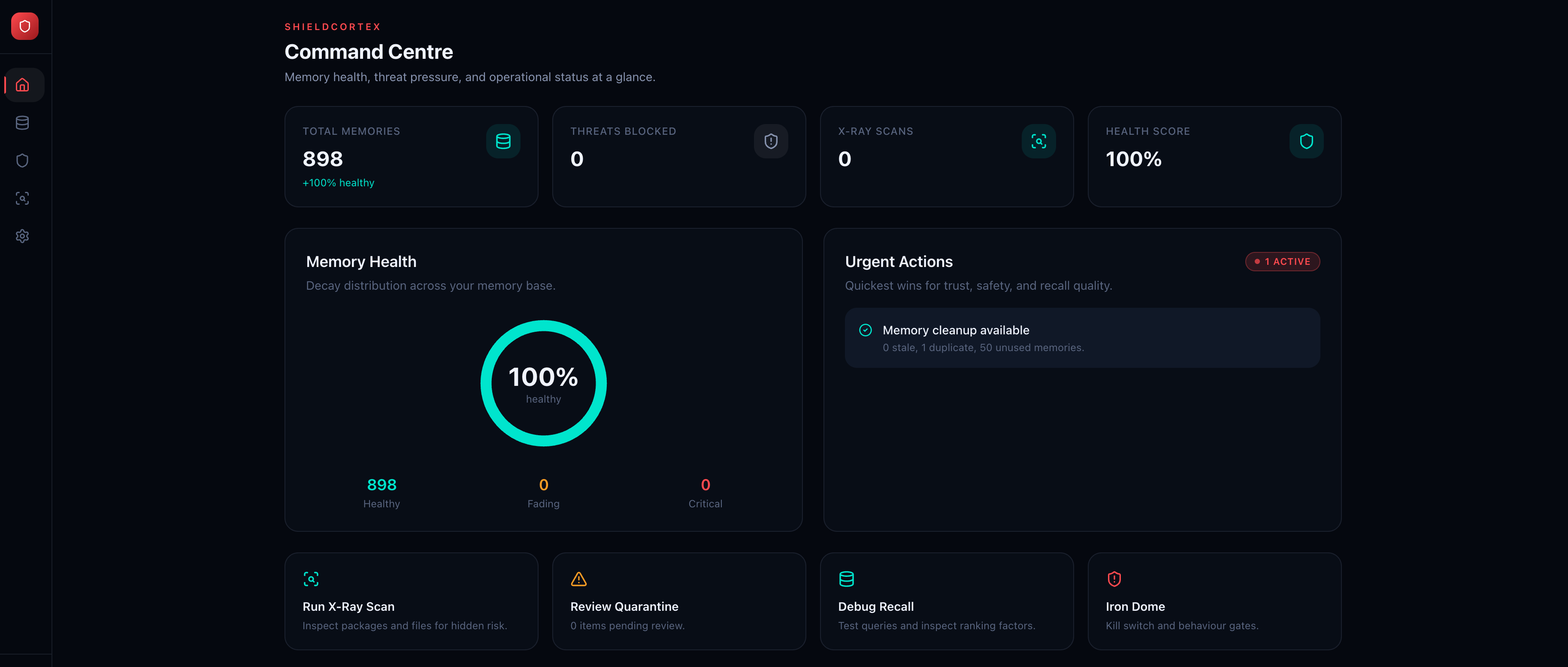Click the X-Ray Scans card icon

(1038, 141)
